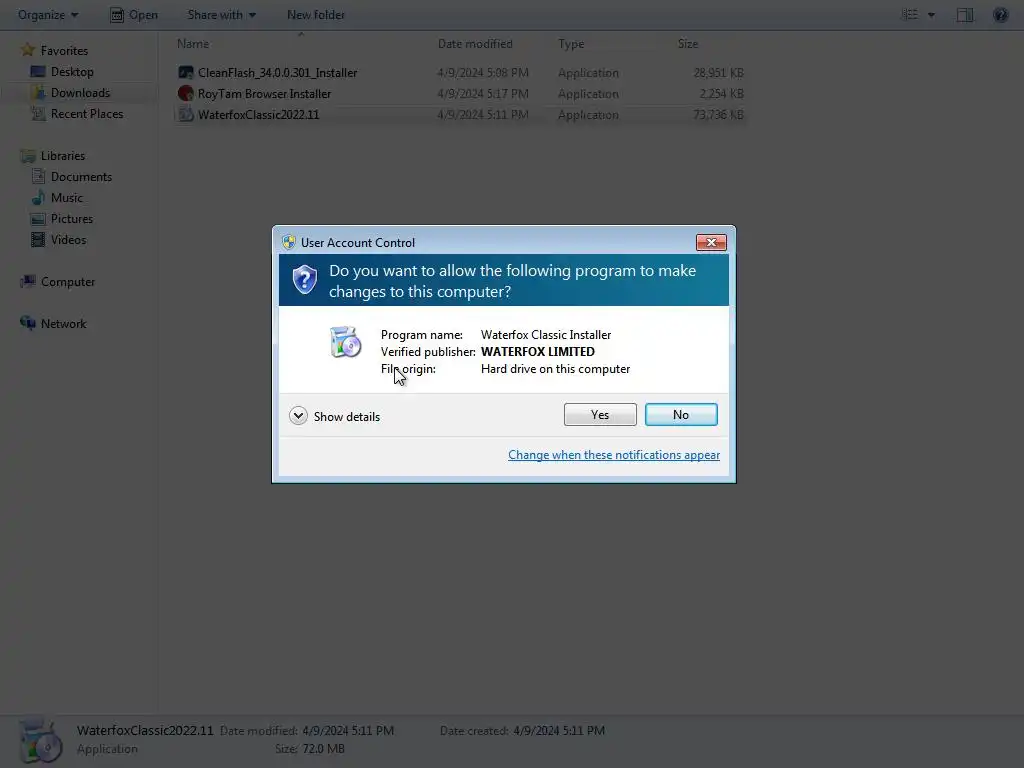Select Recent Places in the sidebar
1024x768 pixels.
pos(87,113)
